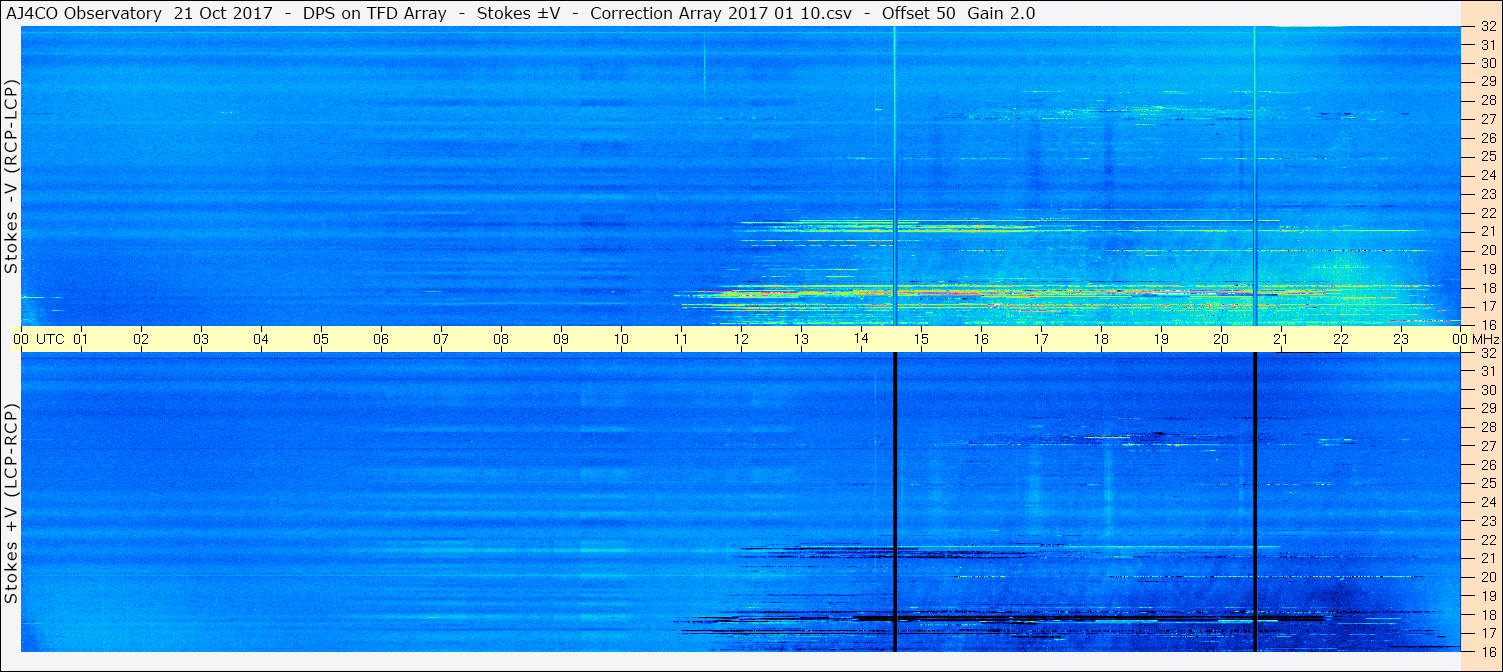
Task: Click 28 MHz tick in the Stokes -V panel
Action: click(x=1488, y=100)
